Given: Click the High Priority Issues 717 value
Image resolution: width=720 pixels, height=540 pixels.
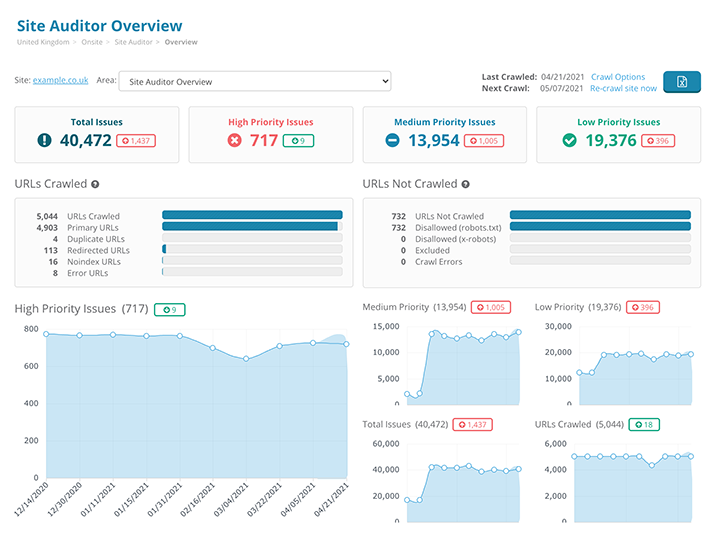Looking at the screenshot, I should (263, 141).
